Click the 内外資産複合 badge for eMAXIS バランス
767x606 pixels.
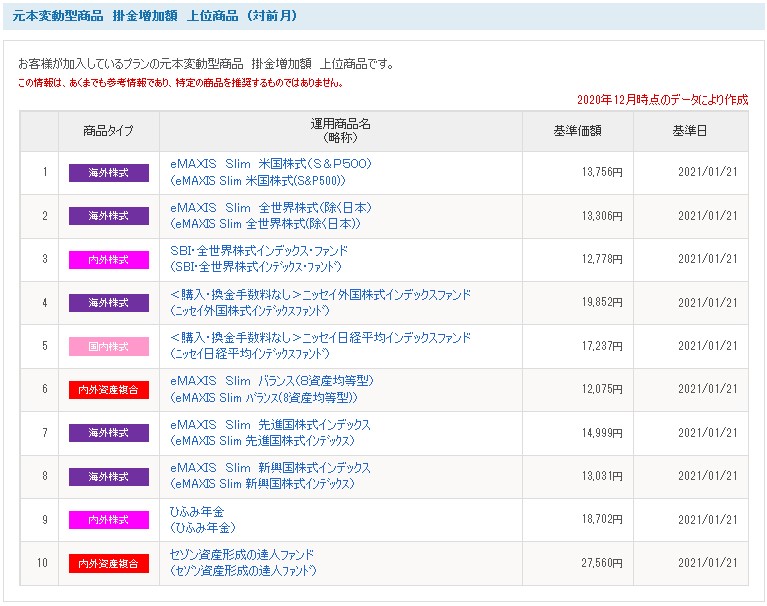coord(109,390)
